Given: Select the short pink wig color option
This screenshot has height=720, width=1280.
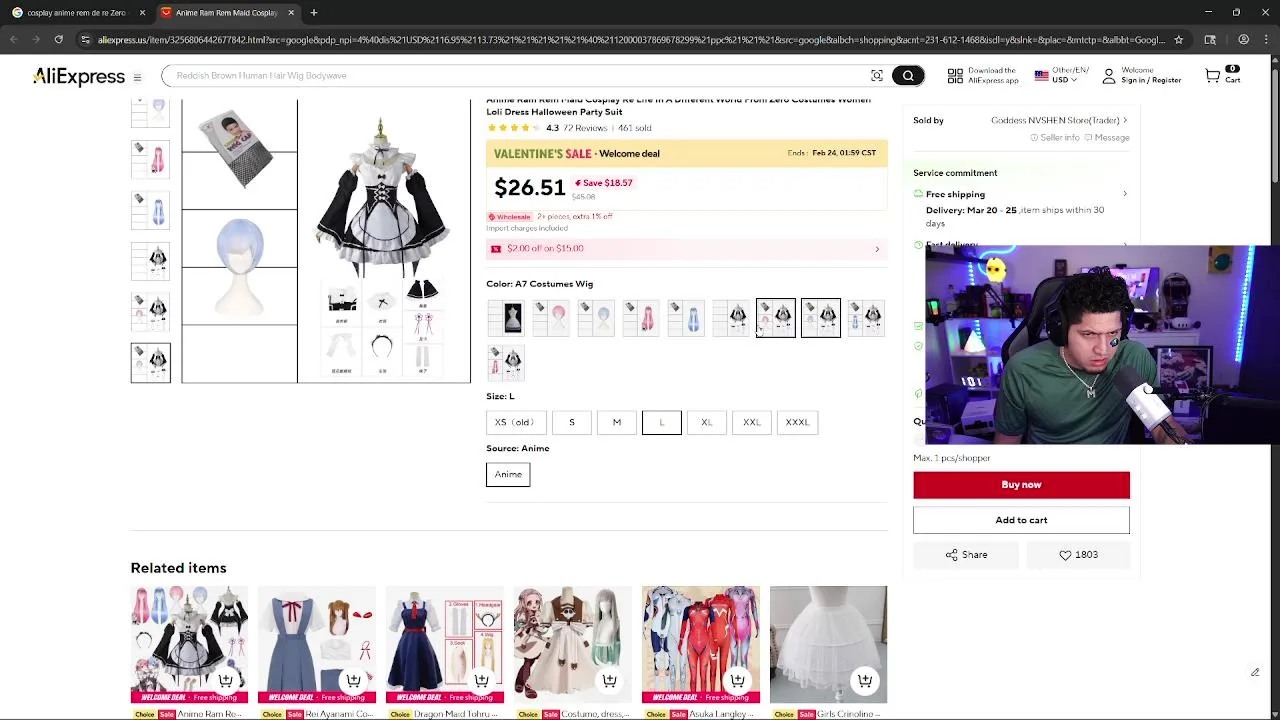Looking at the screenshot, I should click(551, 318).
